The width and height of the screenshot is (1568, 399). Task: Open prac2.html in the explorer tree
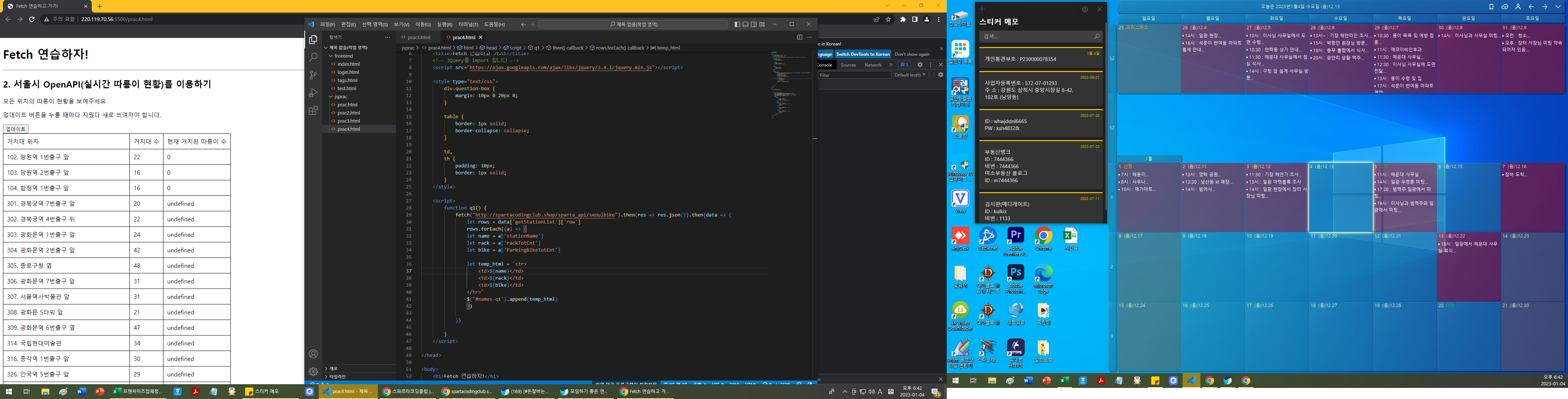(349, 113)
